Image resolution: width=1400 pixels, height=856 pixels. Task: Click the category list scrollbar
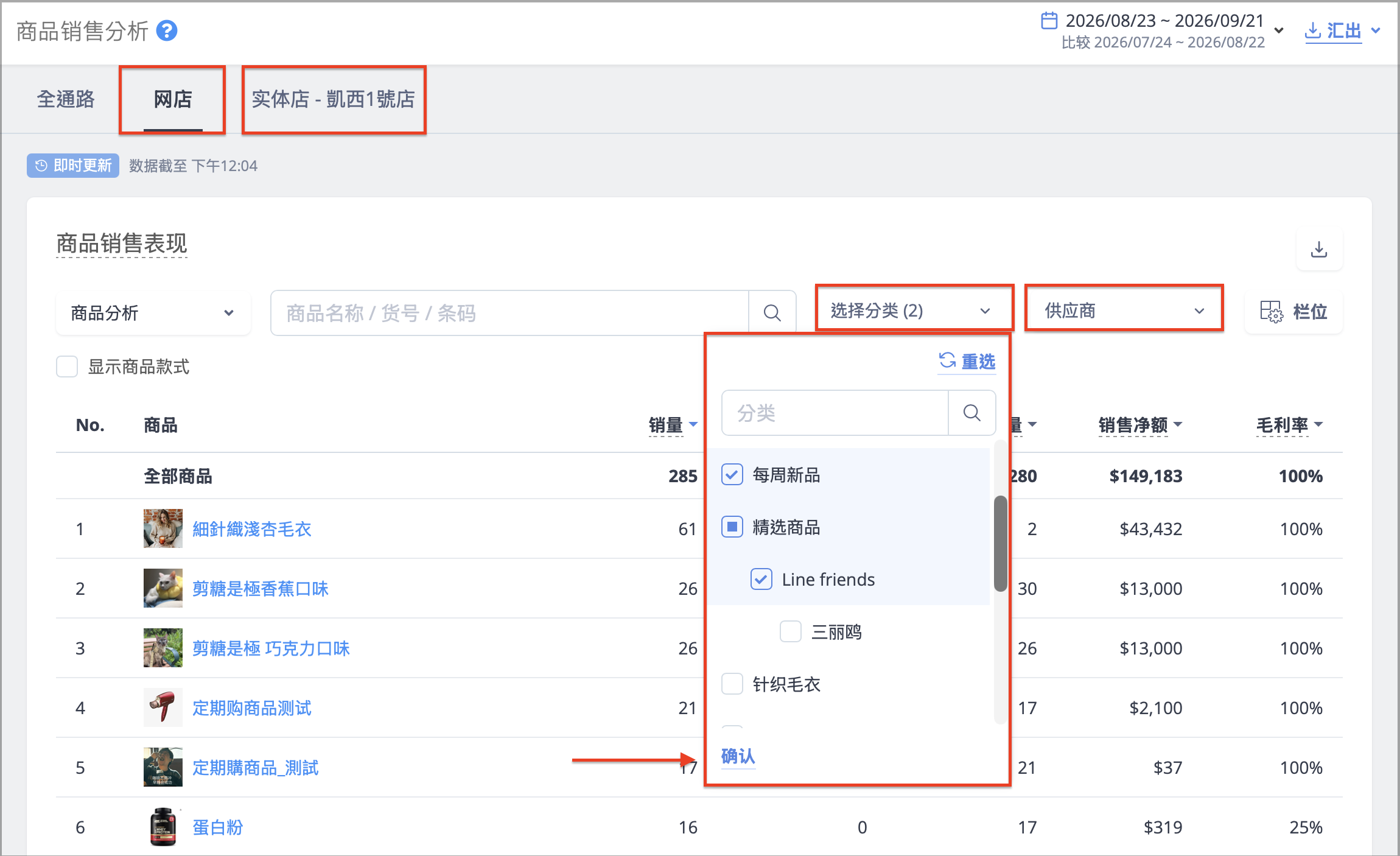pos(1000,543)
